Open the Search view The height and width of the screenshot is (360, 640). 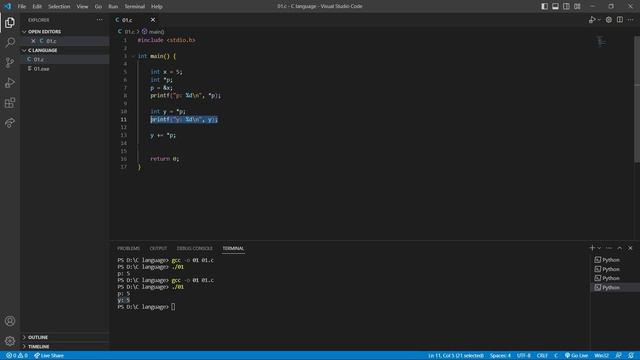pyautogui.click(x=10, y=42)
